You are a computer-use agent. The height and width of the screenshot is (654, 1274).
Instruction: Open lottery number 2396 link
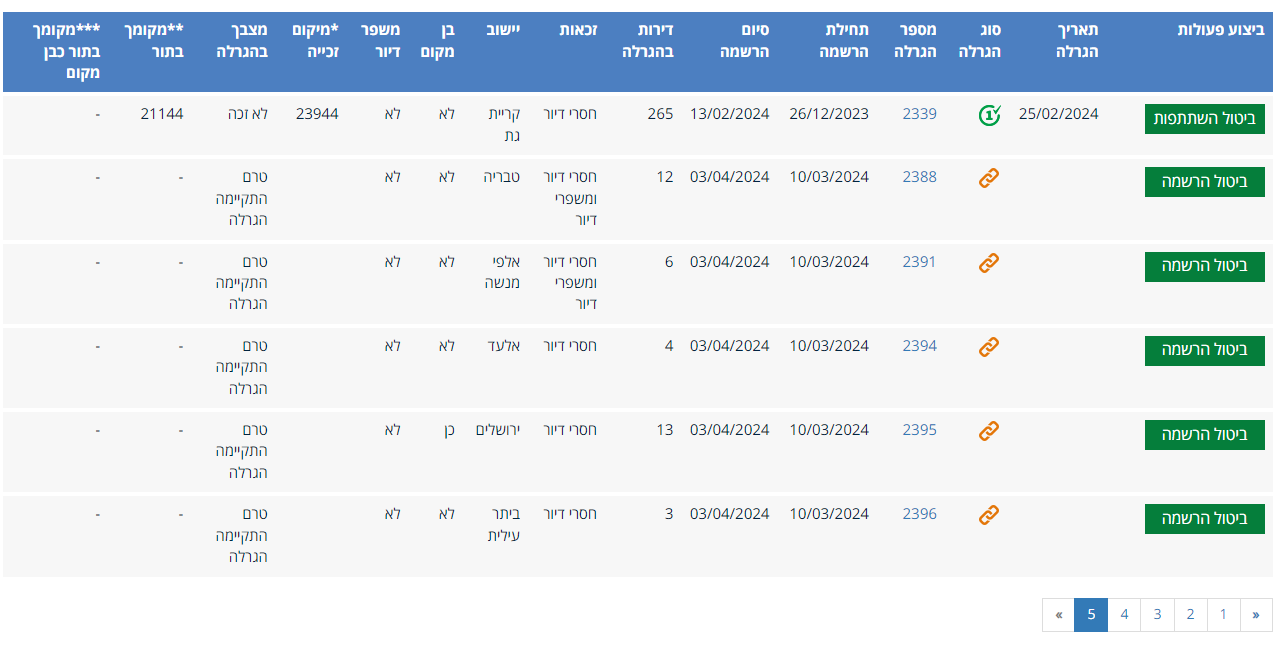(919, 514)
